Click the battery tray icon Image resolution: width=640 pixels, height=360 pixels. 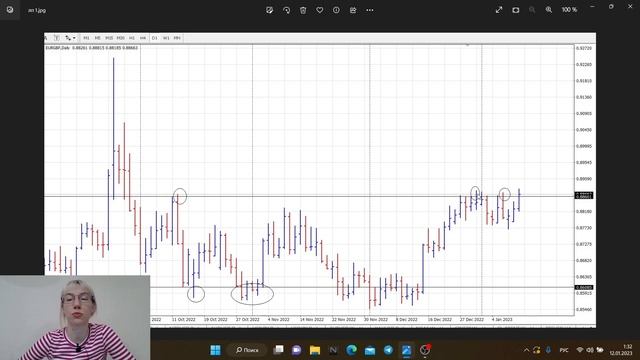click(x=600, y=350)
